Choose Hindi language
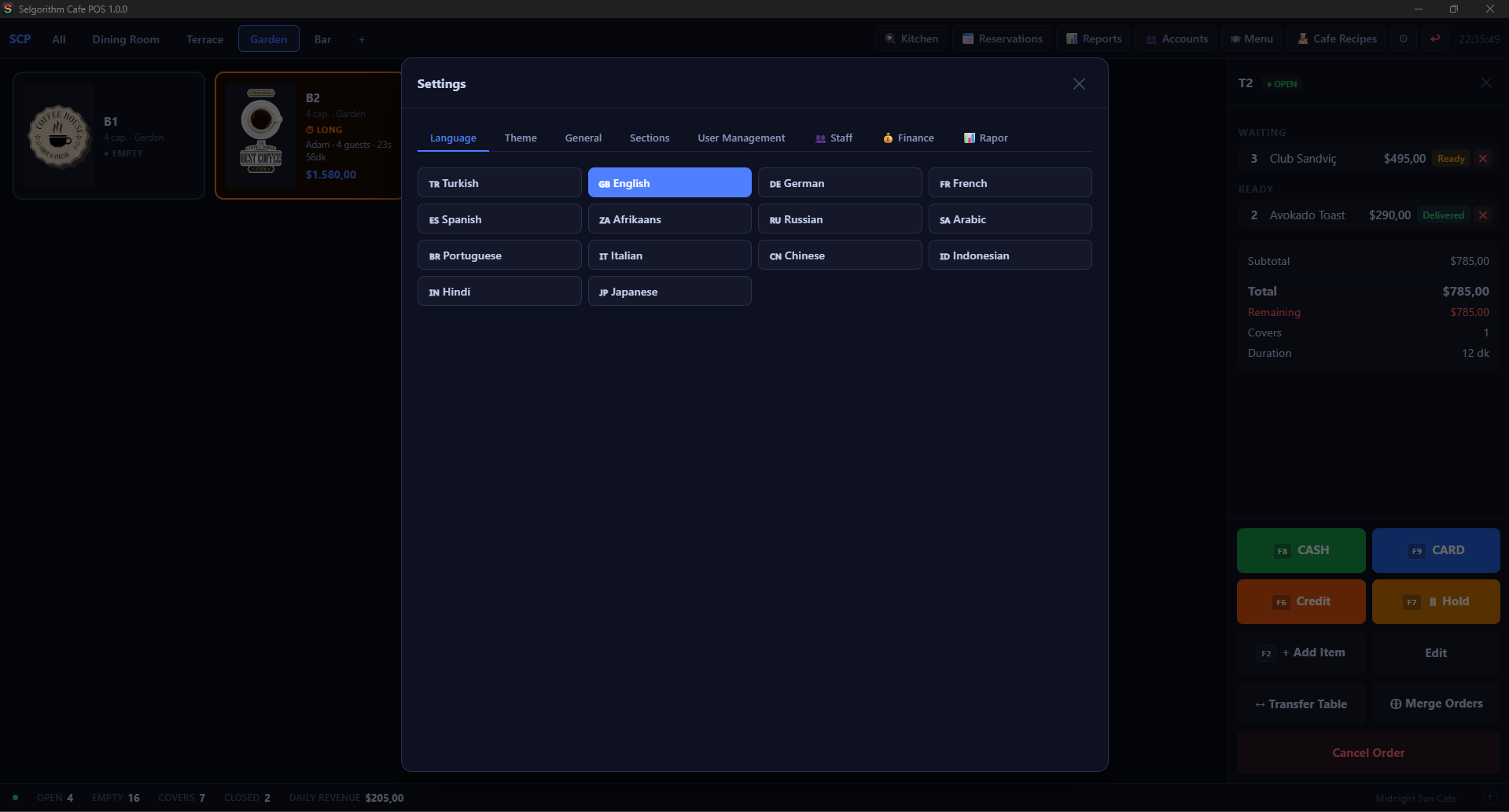Screen dimensions: 1509x812 coord(499,292)
